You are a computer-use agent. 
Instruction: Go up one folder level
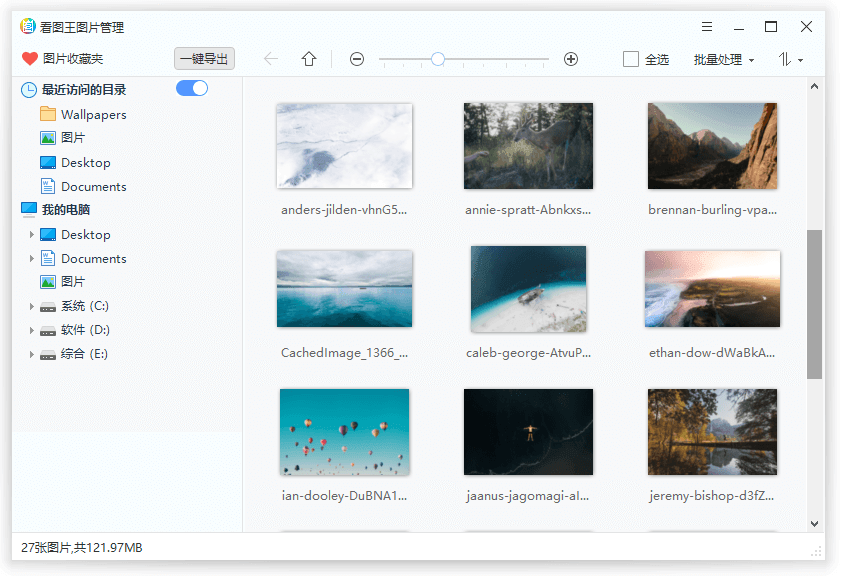point(309,59)
